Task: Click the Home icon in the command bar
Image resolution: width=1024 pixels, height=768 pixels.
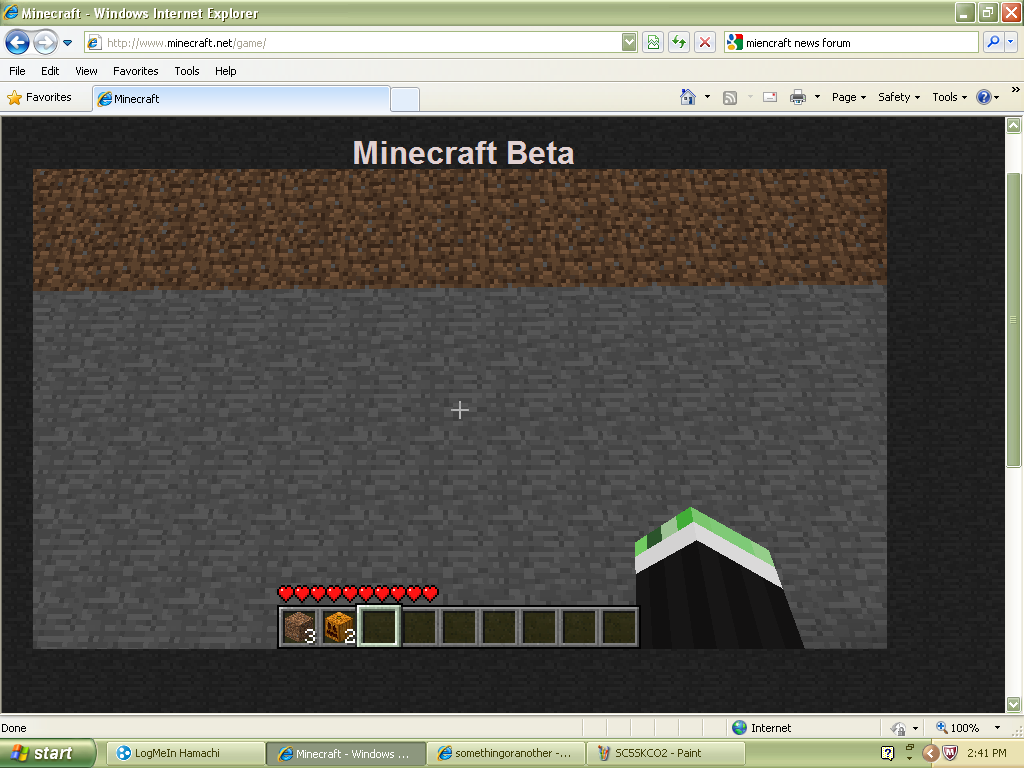Action: coord(688,97)
